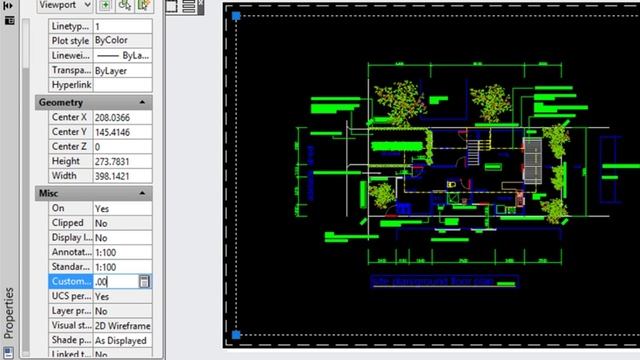640x360 pixels.
Task: Collapse the Geometry section
Action: click(x=142, y=102)
